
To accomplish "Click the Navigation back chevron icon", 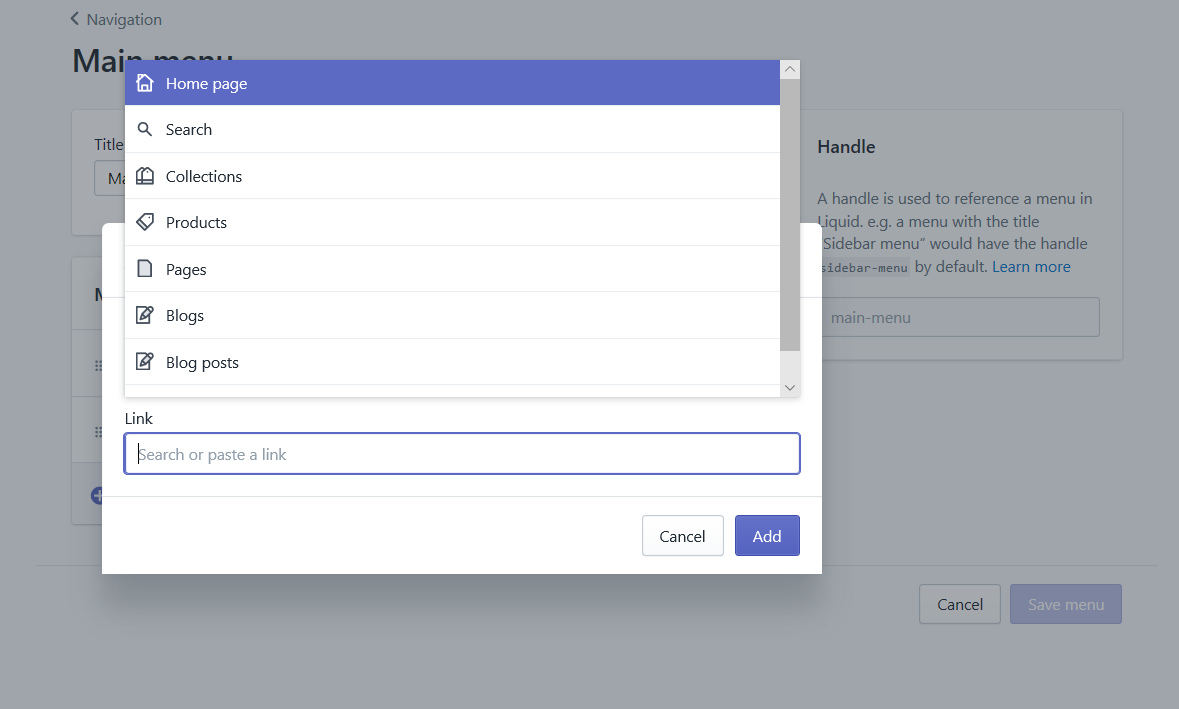I will 74,19.
